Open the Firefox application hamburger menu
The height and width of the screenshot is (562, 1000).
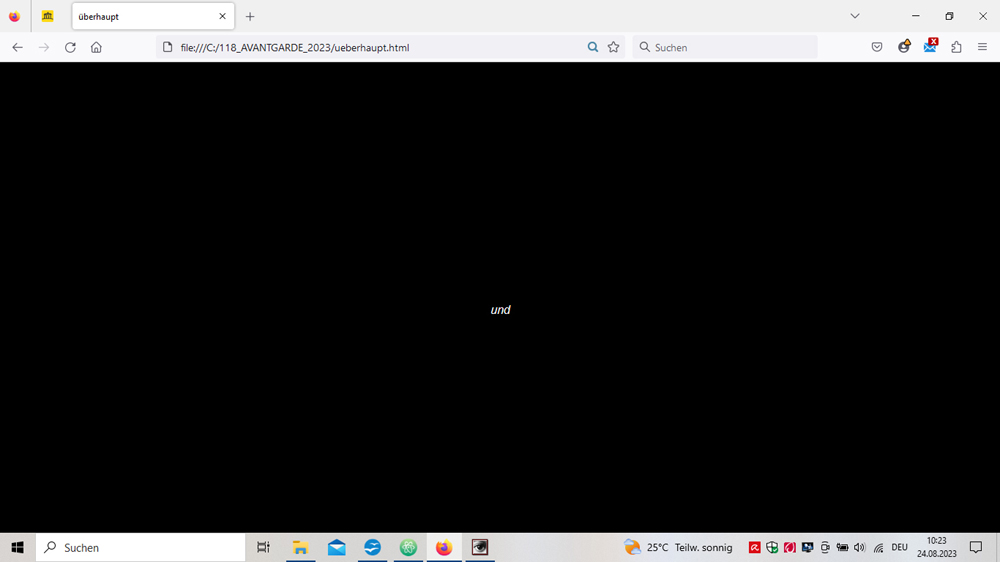(982, 47)
